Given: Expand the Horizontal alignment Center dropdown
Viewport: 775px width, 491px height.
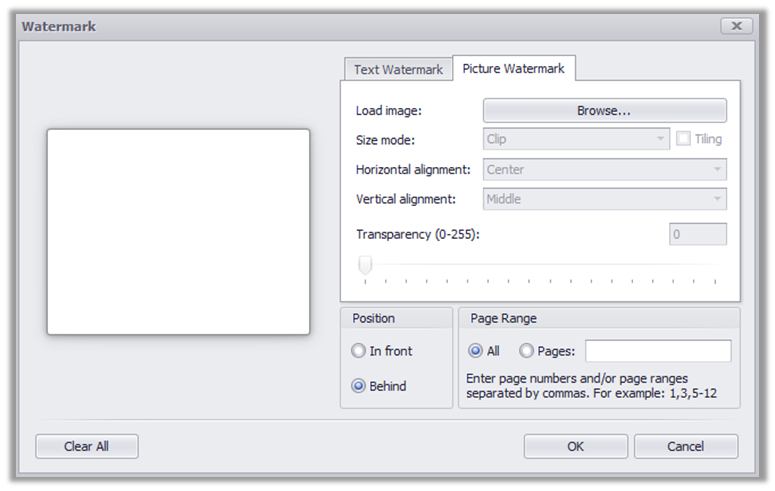Looking at the screenshot, I should click(604, 170).
